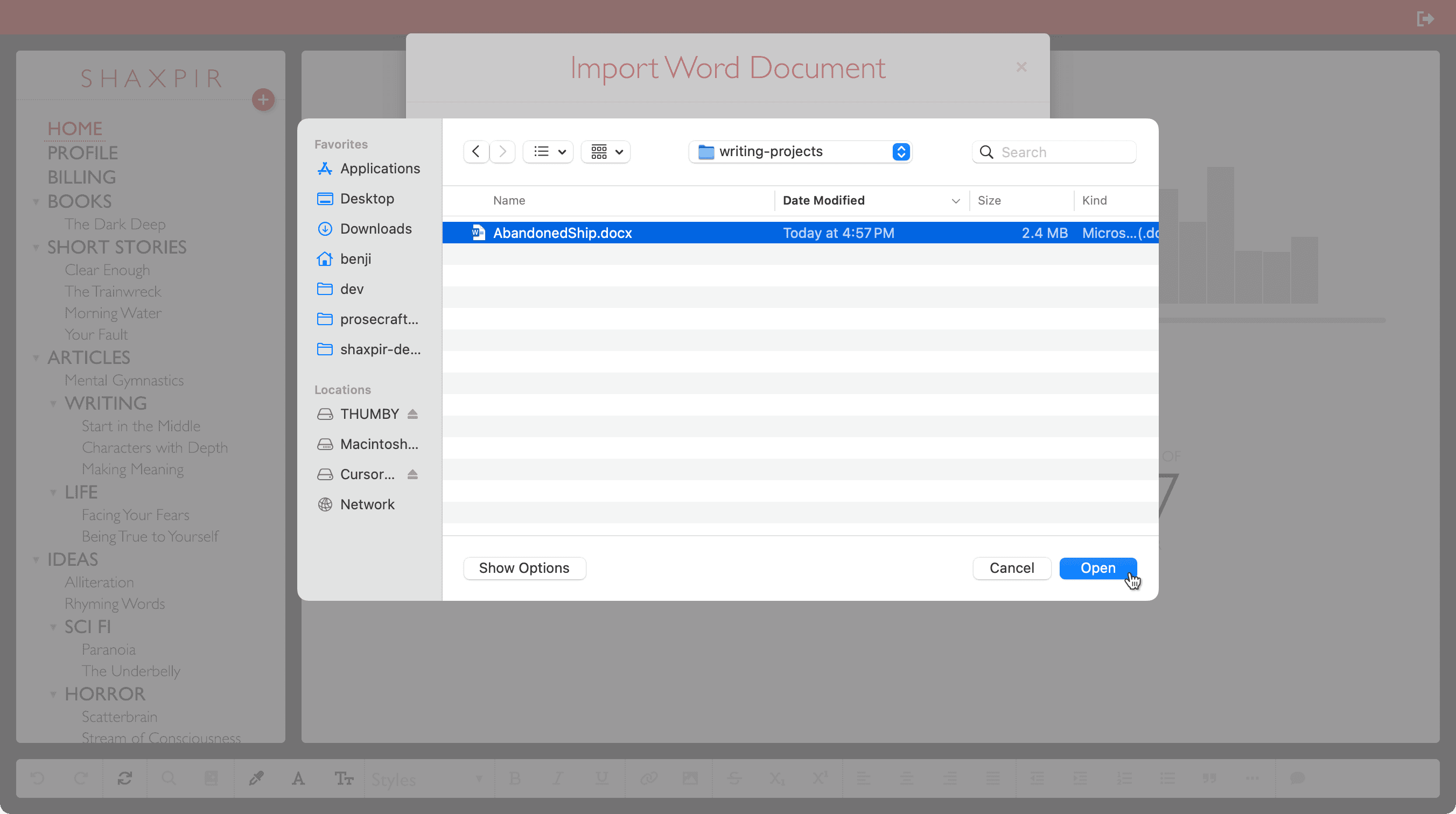
Task: Select the AbandonedShip.docx file
Action: pyautogui.click(x=562, y=233)
